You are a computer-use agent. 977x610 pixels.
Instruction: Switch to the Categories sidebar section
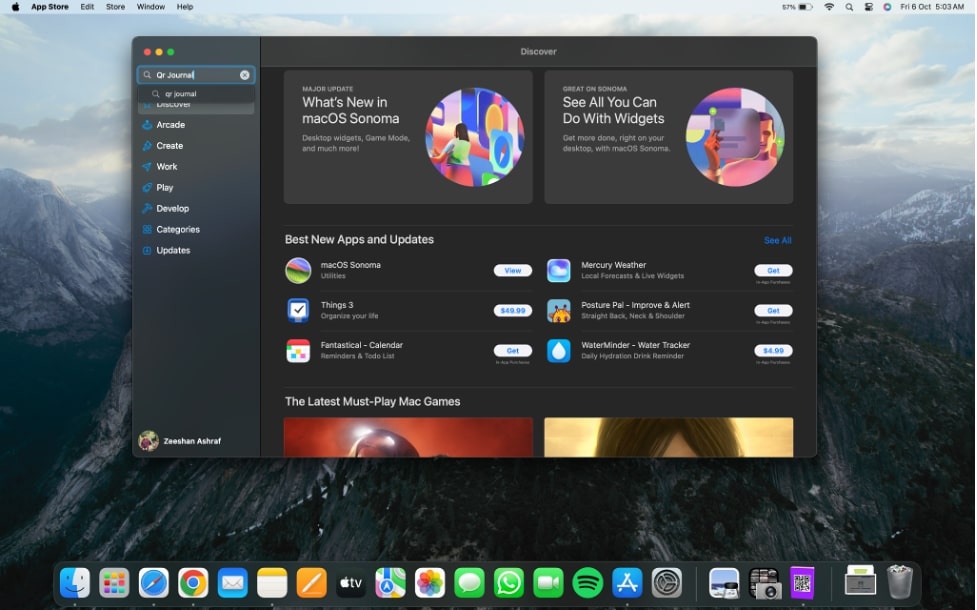[177, 229]
